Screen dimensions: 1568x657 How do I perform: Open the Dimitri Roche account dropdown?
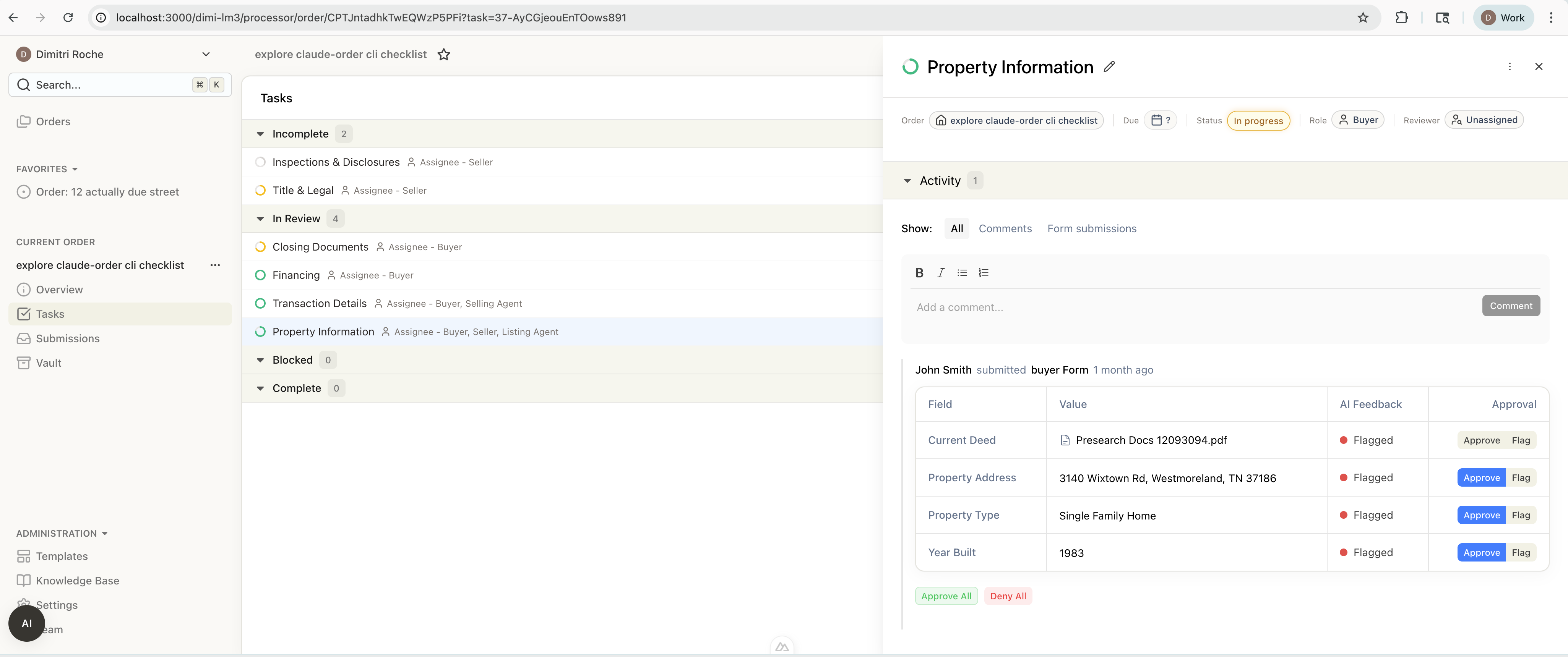[206, 54]
